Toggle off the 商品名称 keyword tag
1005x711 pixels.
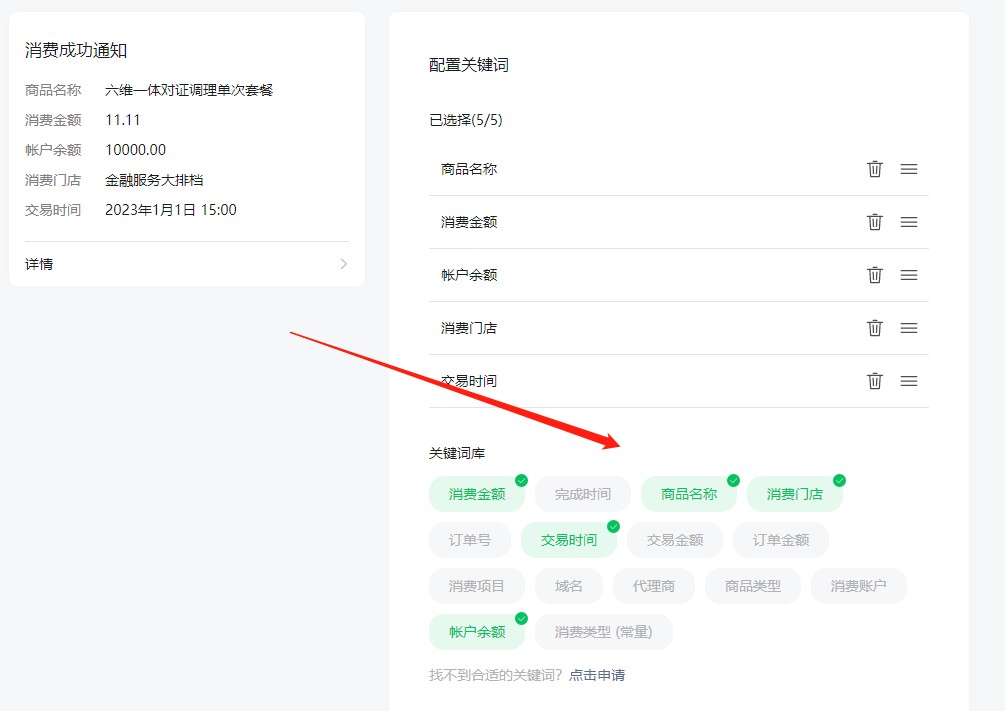coord(689,494)
